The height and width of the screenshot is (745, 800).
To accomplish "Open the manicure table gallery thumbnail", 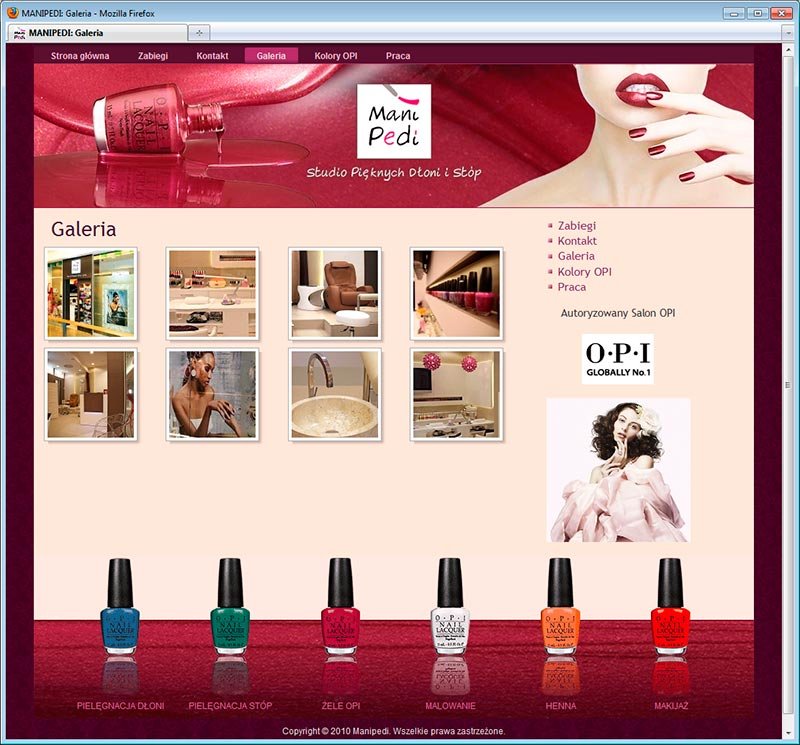I will tap(212, 294).
